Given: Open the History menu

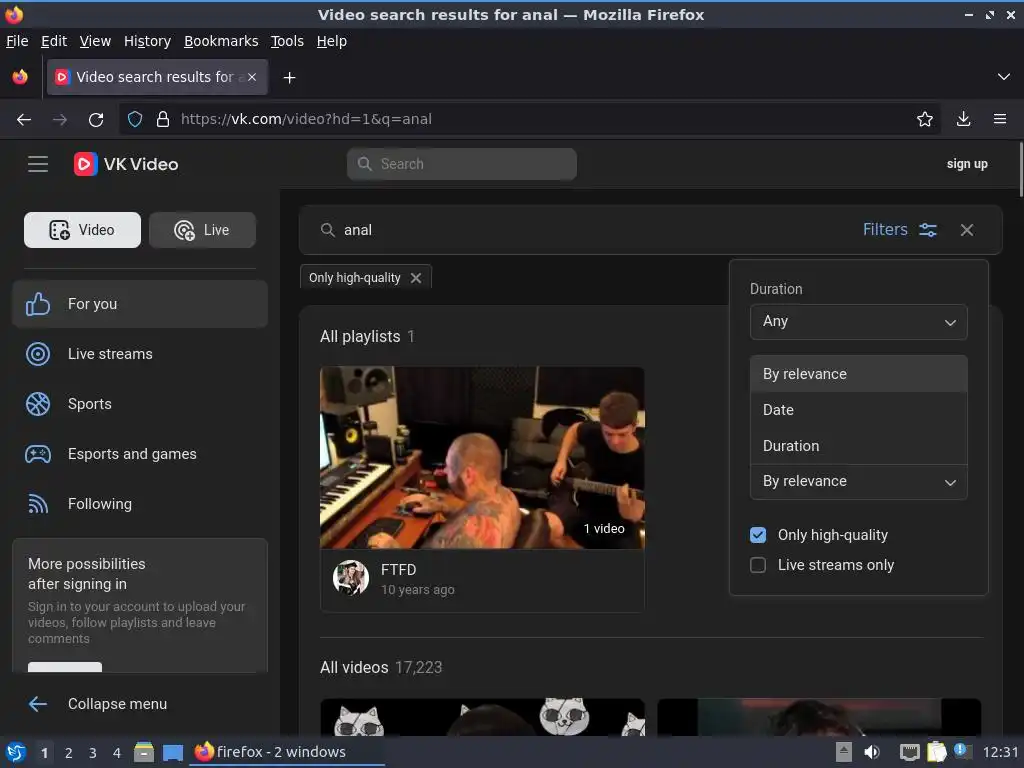Looking at the screenshot, I should point(147,41).
